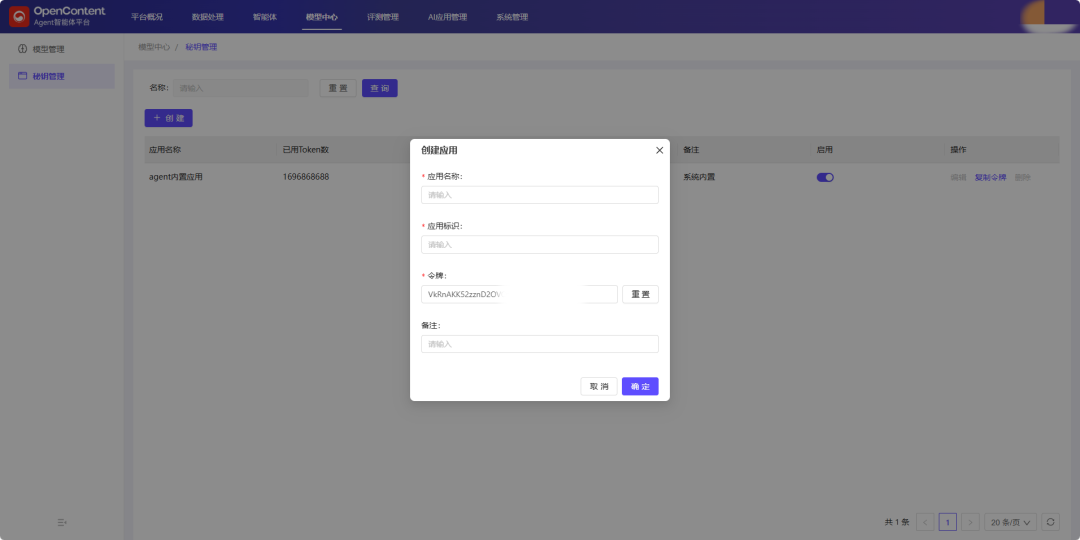
Task: Open the AI应用管理 menu
Action: click(x=447, y=17)
